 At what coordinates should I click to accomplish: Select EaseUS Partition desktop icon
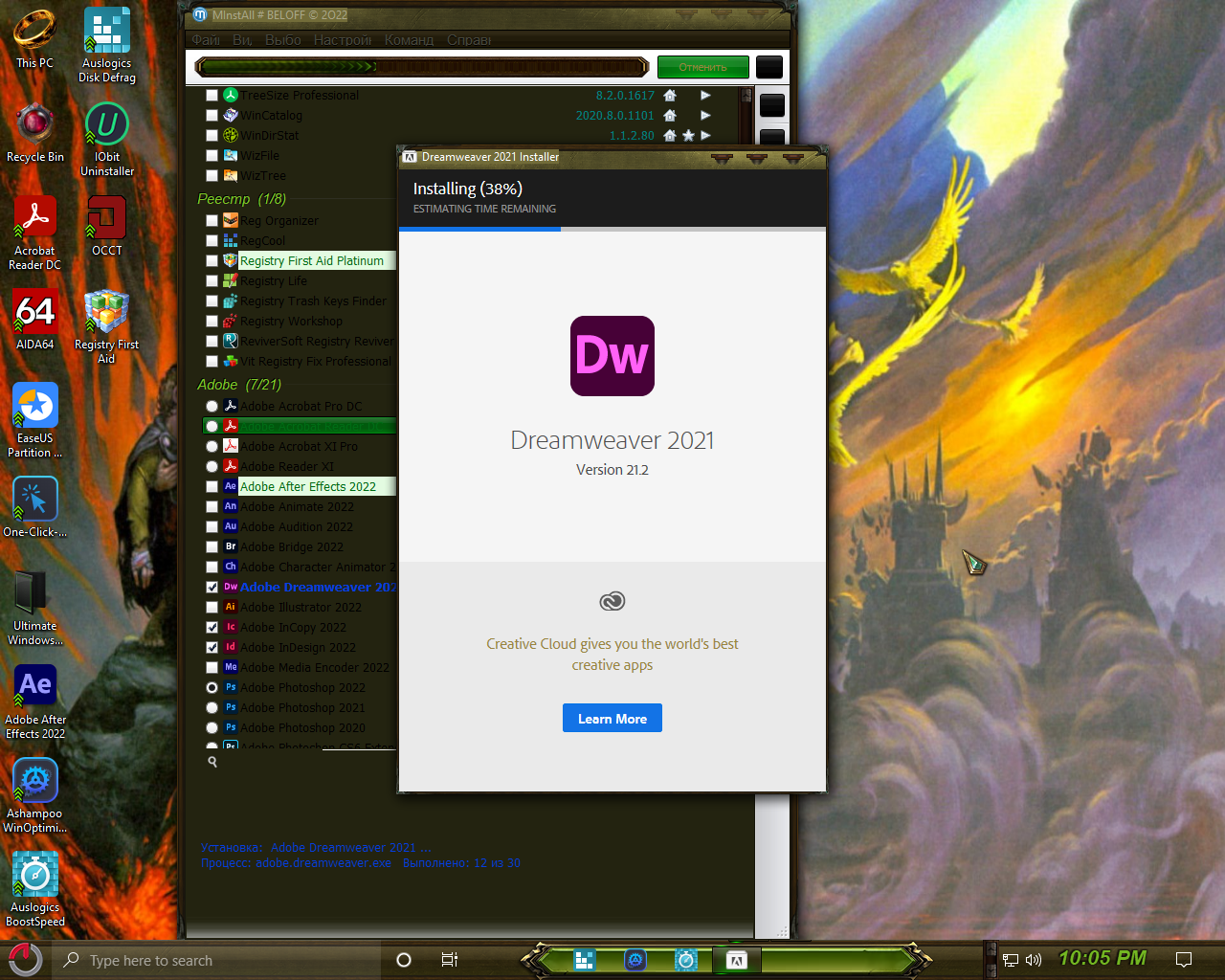(35, 420)
